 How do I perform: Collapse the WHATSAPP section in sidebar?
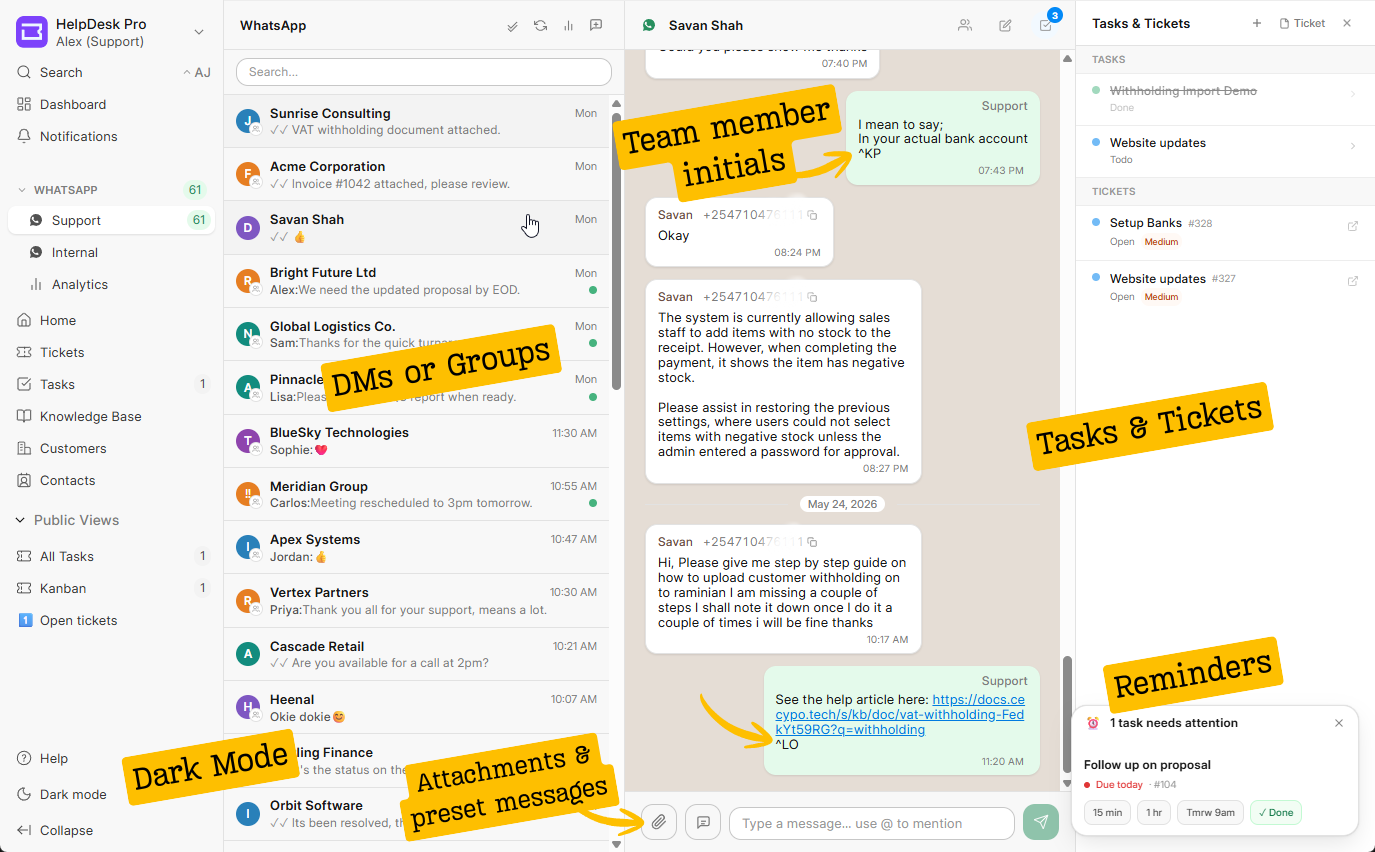tap(22, 190)
